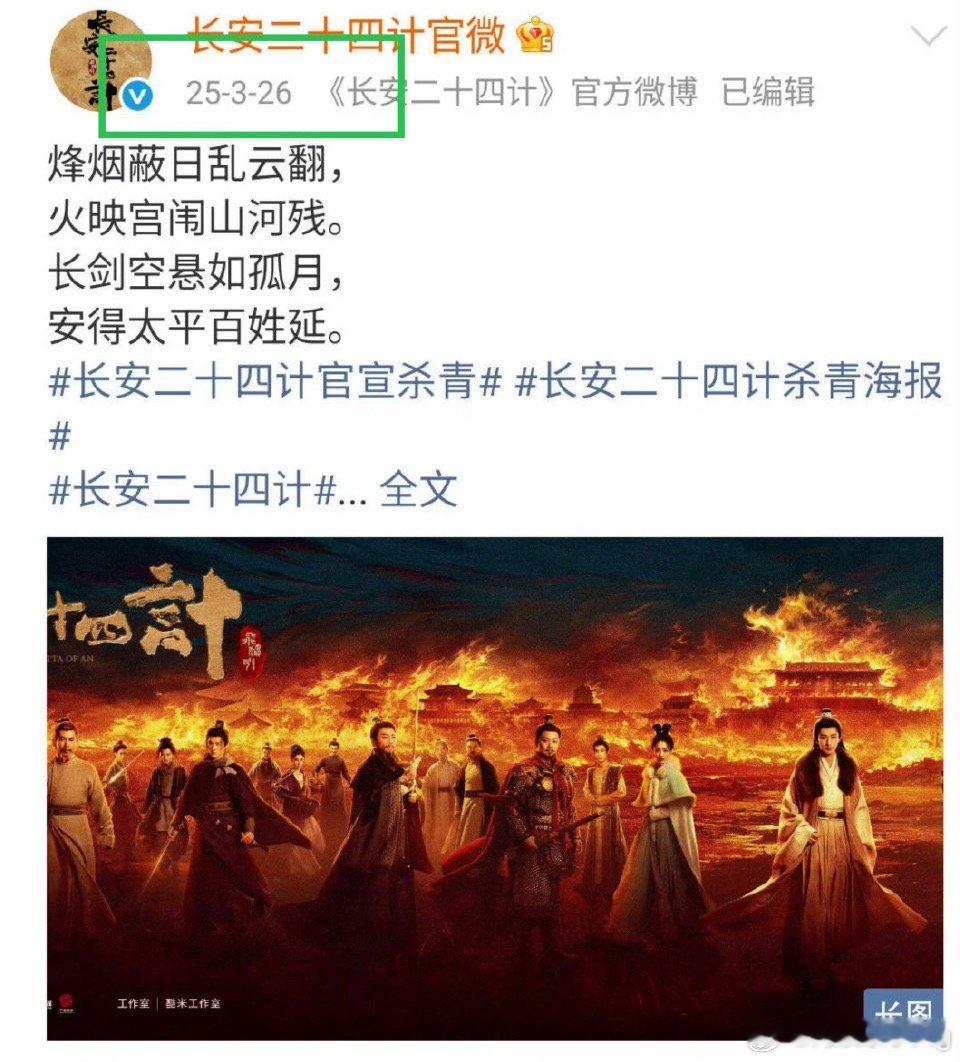Viewport: 960px width, 1062px height.
Task: Tap the poem line 安得太平百姓延
Action: pyautogui.click(x=195, y=327)
